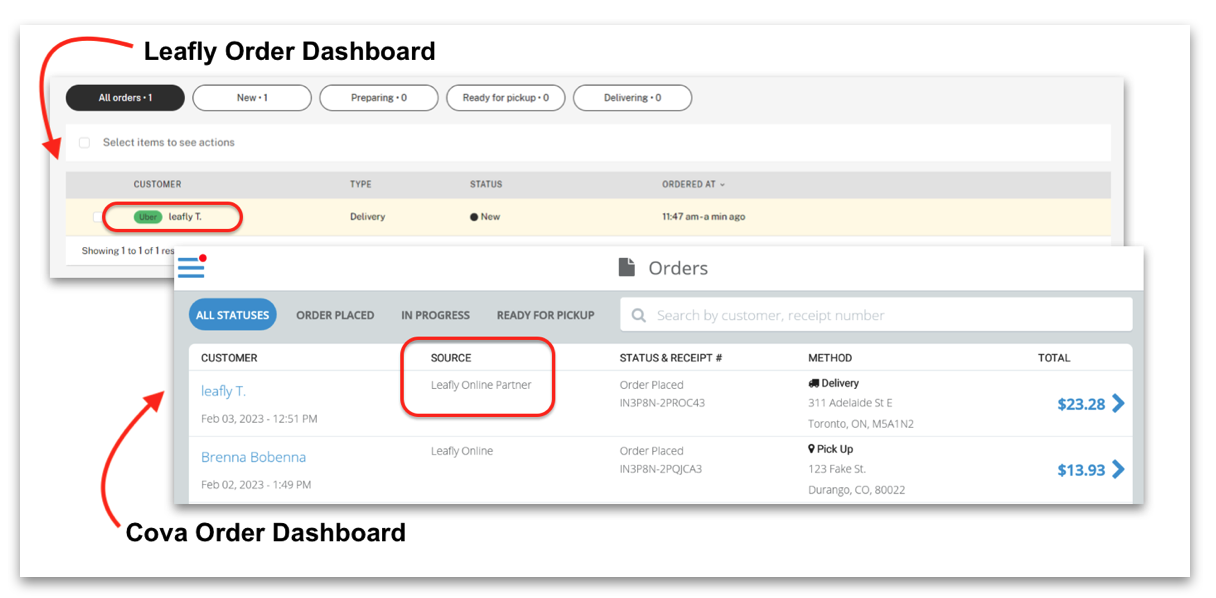Switch to ALL STATUSES in Cova
The height and width of the screenshot is (598, 1216).
[233, 315]
